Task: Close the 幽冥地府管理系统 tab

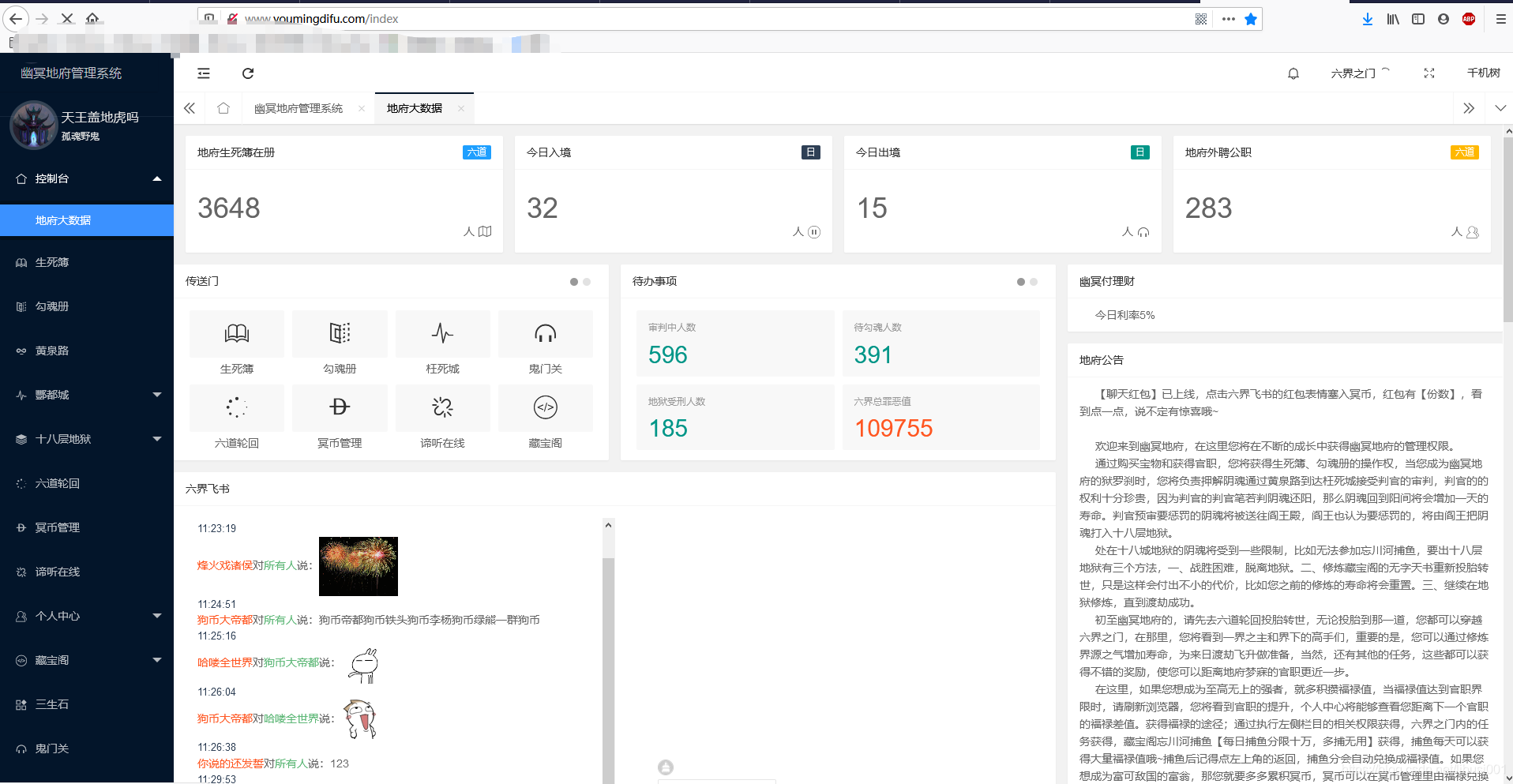Action: pyautogui.click(x=362, y=108)
